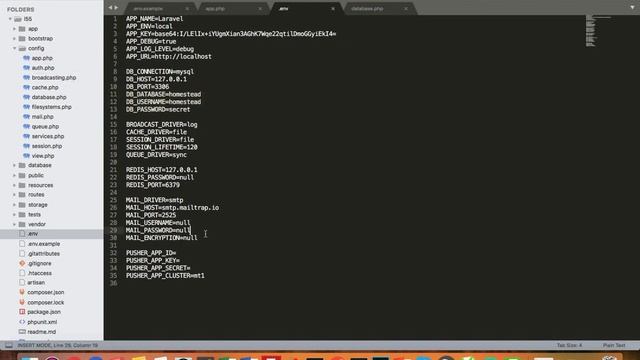This screenshot has height=360, width=640.
Task: Expand the database folder arrow
Action: click(14, 165)
